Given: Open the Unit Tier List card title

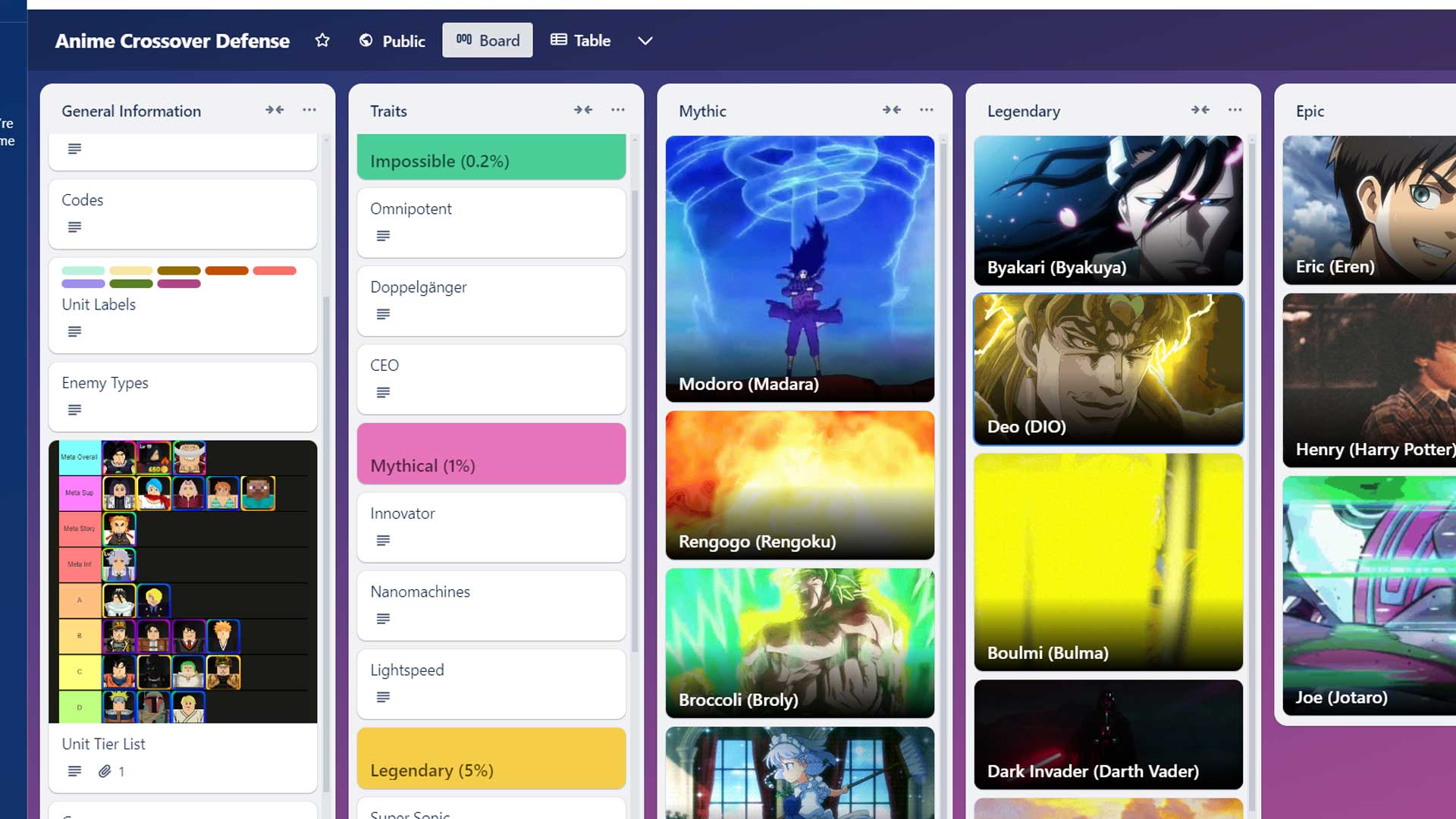Looking at the screenshot, I should [104, 744].
